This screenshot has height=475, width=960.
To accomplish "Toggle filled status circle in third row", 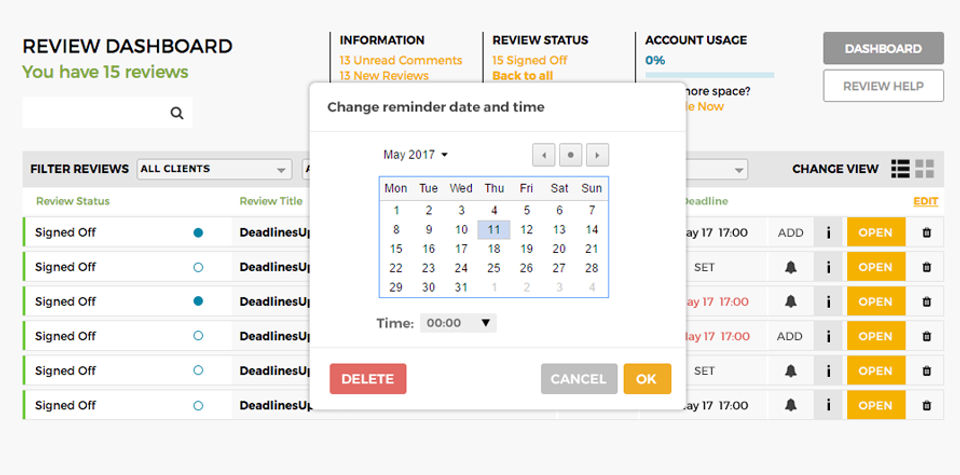I will (198, 301).
